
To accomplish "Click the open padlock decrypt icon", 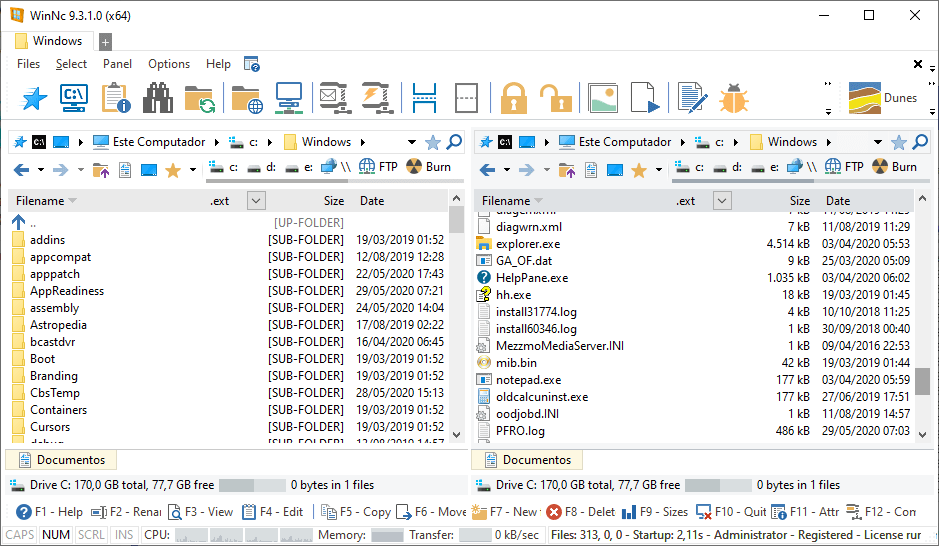I will (553, 98).
